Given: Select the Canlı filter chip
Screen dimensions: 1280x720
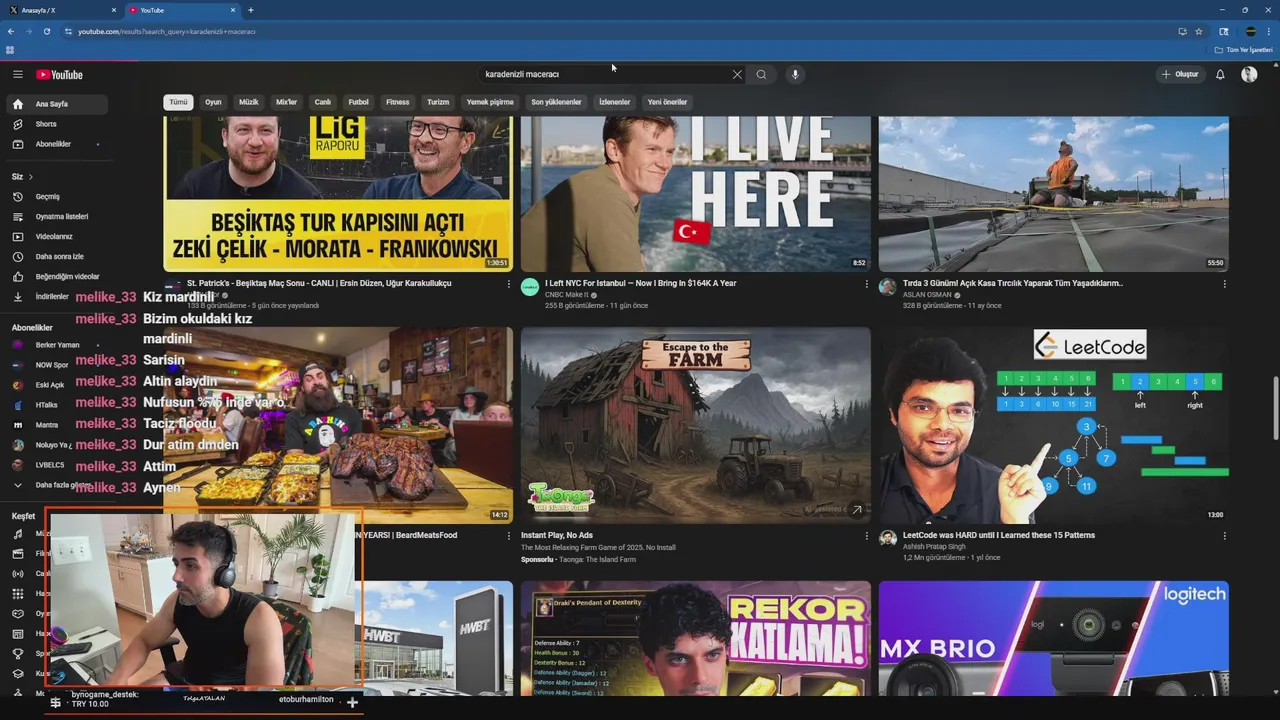Looking at the screenshot, I should click(x=322, y=102).
